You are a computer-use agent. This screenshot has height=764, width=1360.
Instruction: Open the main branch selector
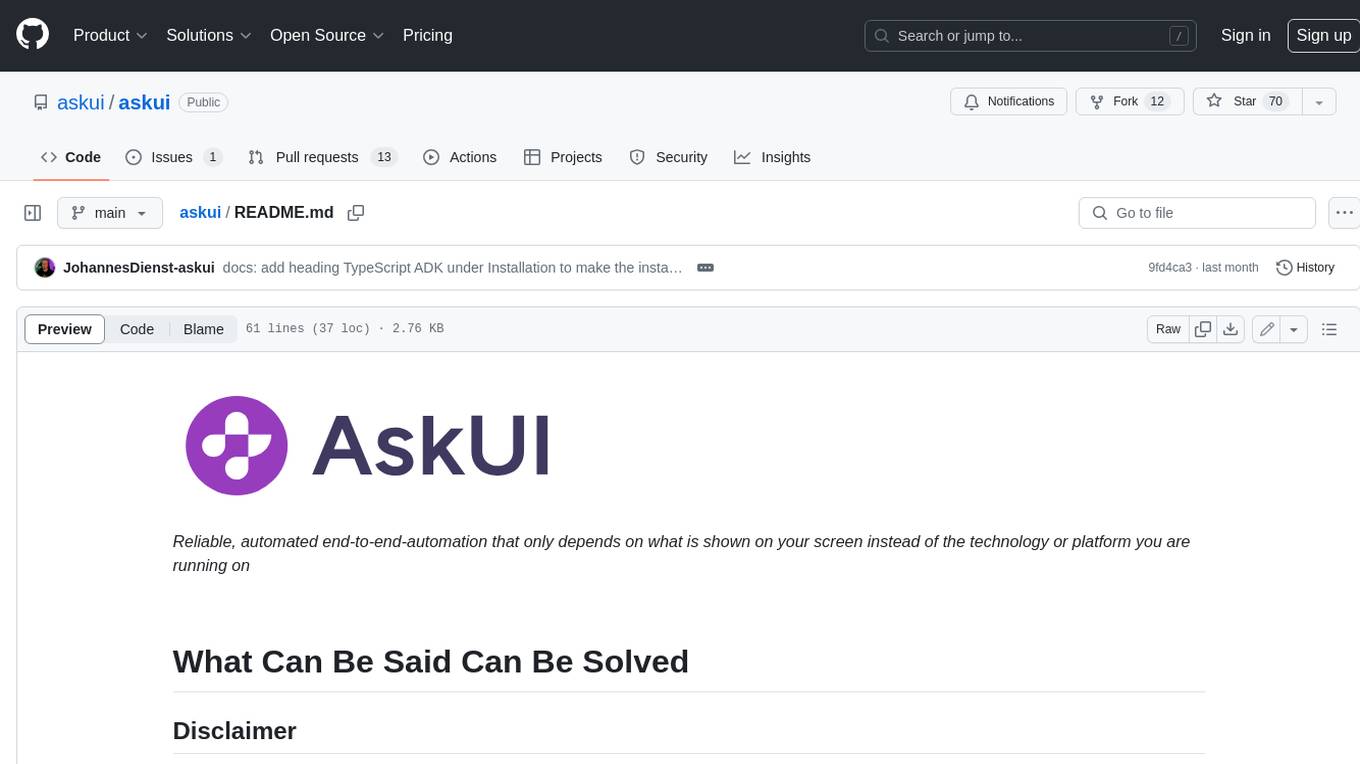pos(110,213)
